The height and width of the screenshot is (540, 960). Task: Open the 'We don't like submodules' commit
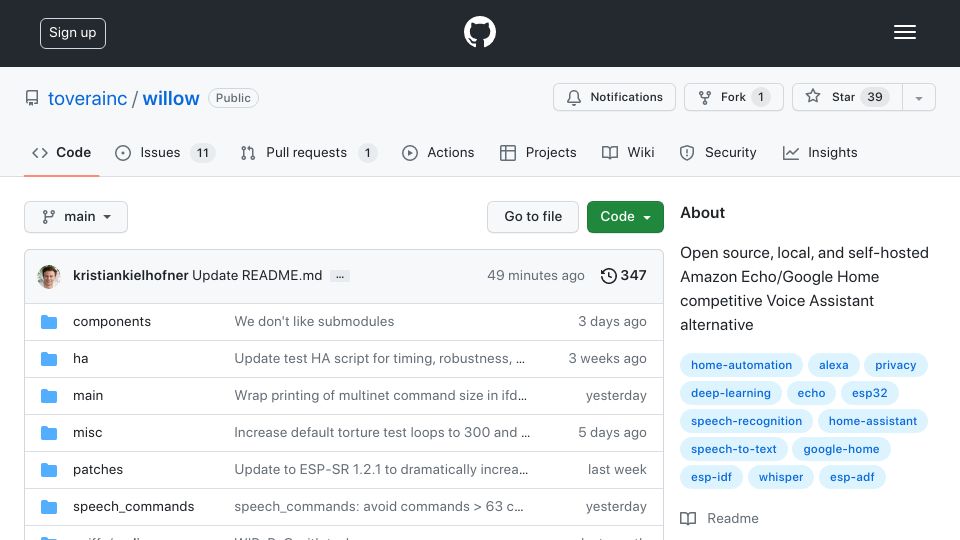point(314,321)
